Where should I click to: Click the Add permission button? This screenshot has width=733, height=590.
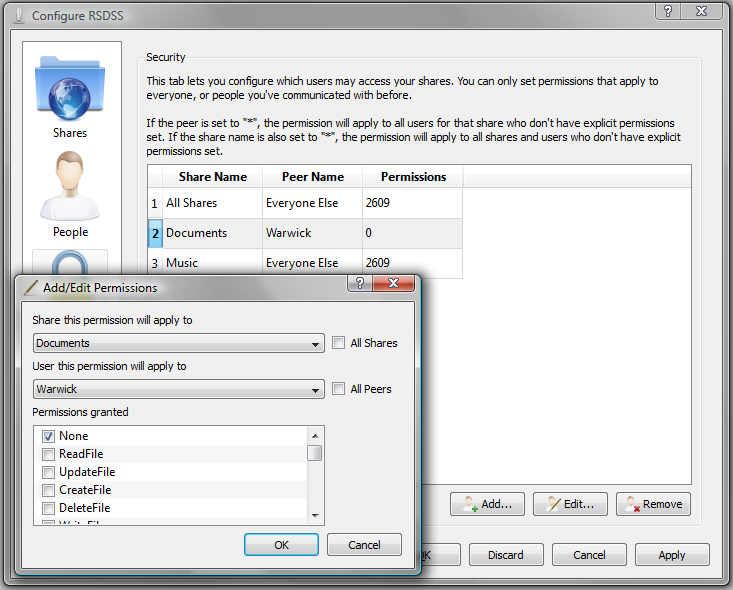click(487, 504)
